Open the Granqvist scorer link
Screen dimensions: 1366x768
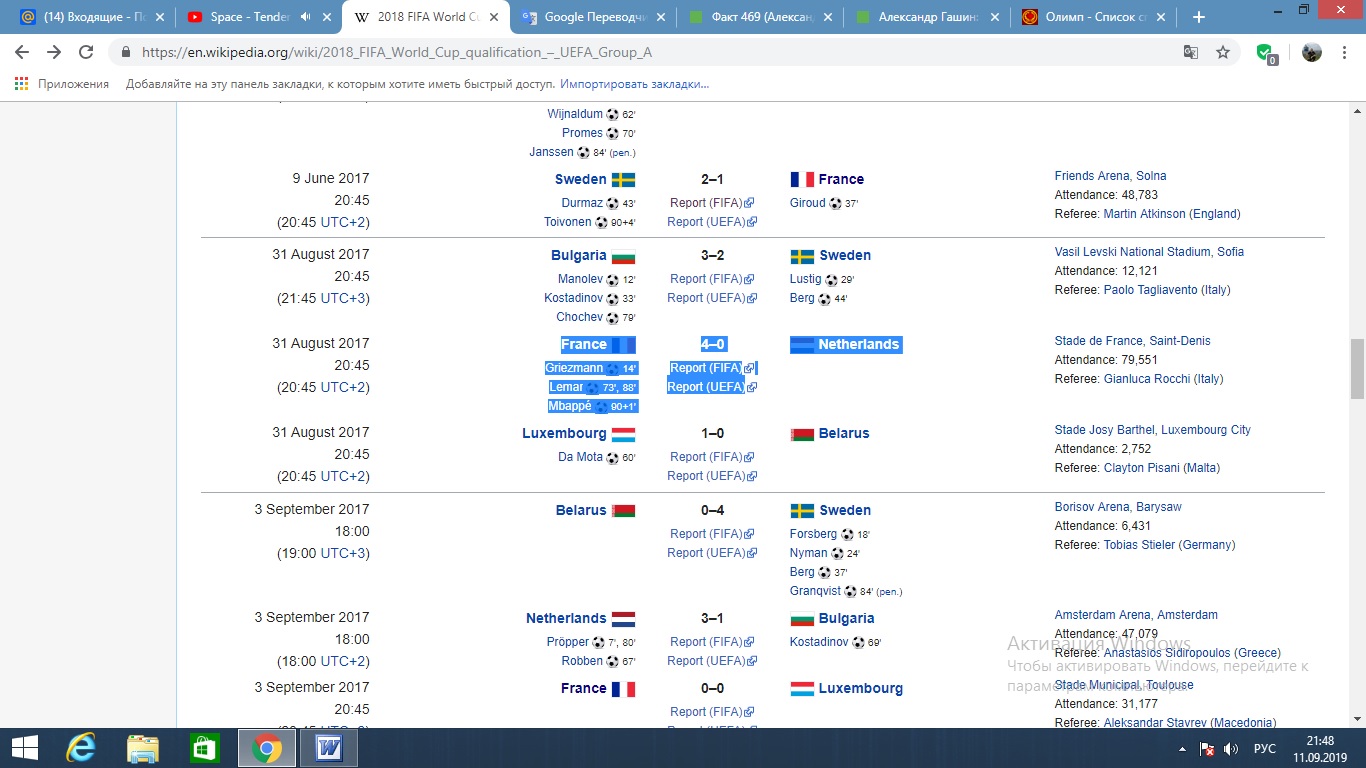[816, 591]
